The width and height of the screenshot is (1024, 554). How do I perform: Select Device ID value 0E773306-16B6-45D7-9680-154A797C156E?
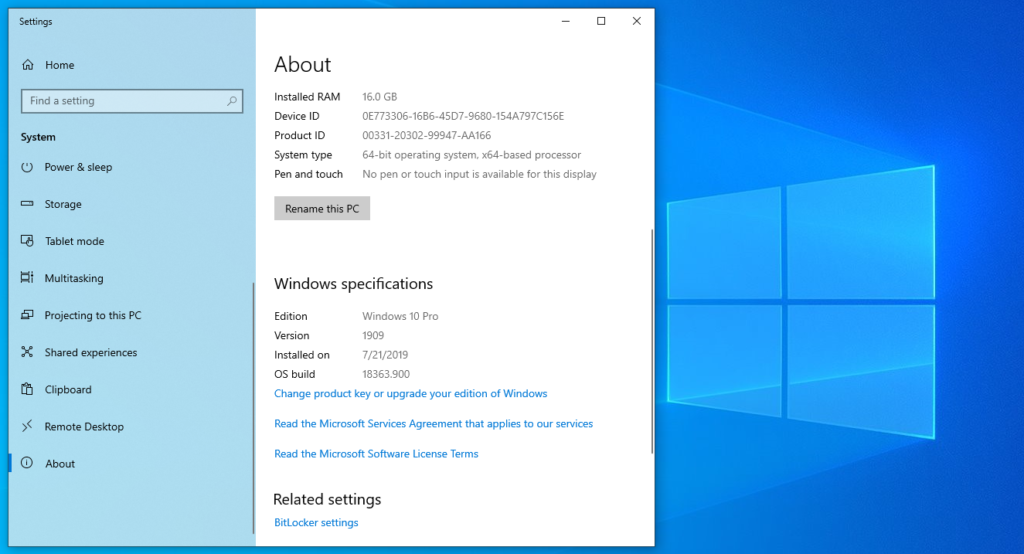463,116
